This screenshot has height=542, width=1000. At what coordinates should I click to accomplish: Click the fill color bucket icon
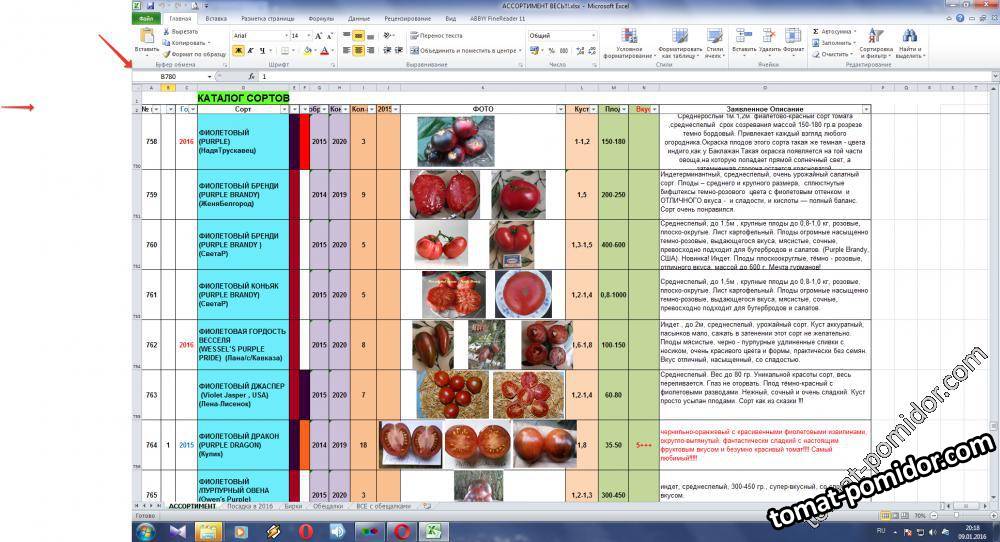tap(306, 50)
